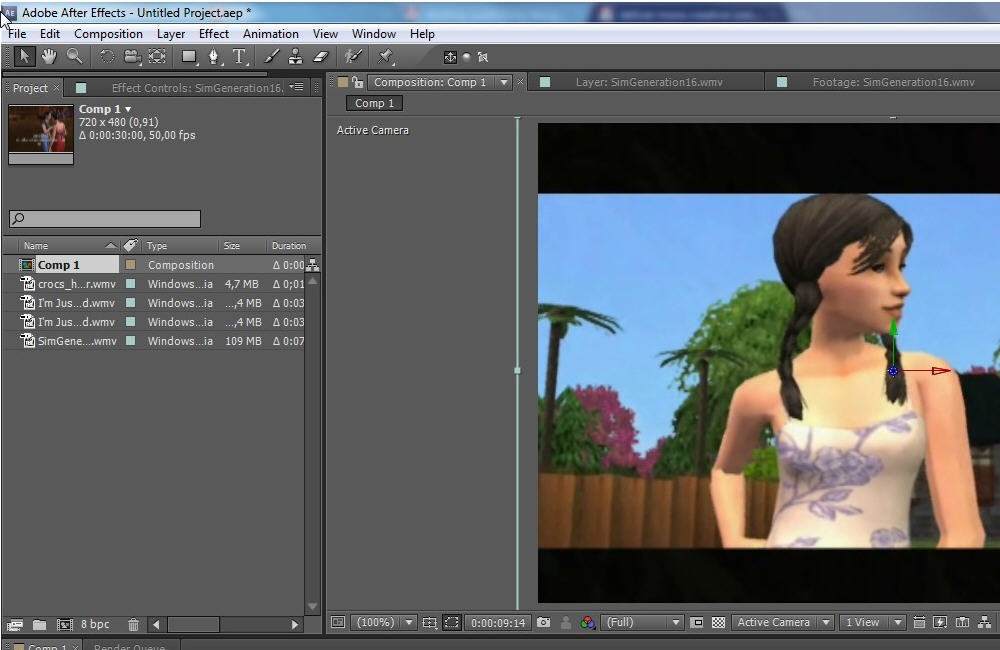Viewport: 1000px width, 650px height.
Task: Select the Zoom tool
Action: [73, 57]
